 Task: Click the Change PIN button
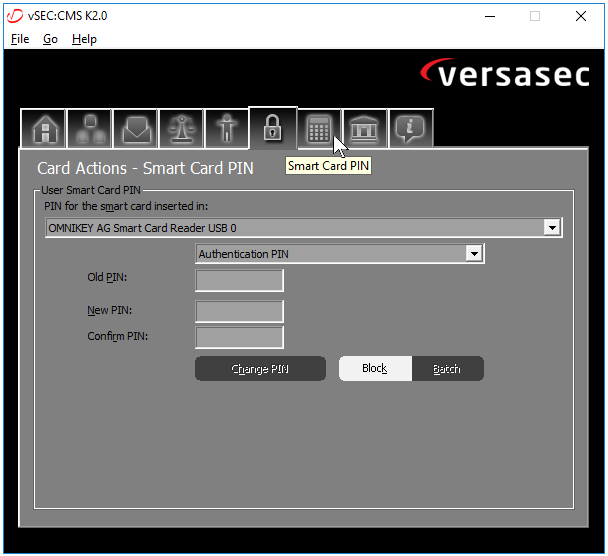point(260,368)
